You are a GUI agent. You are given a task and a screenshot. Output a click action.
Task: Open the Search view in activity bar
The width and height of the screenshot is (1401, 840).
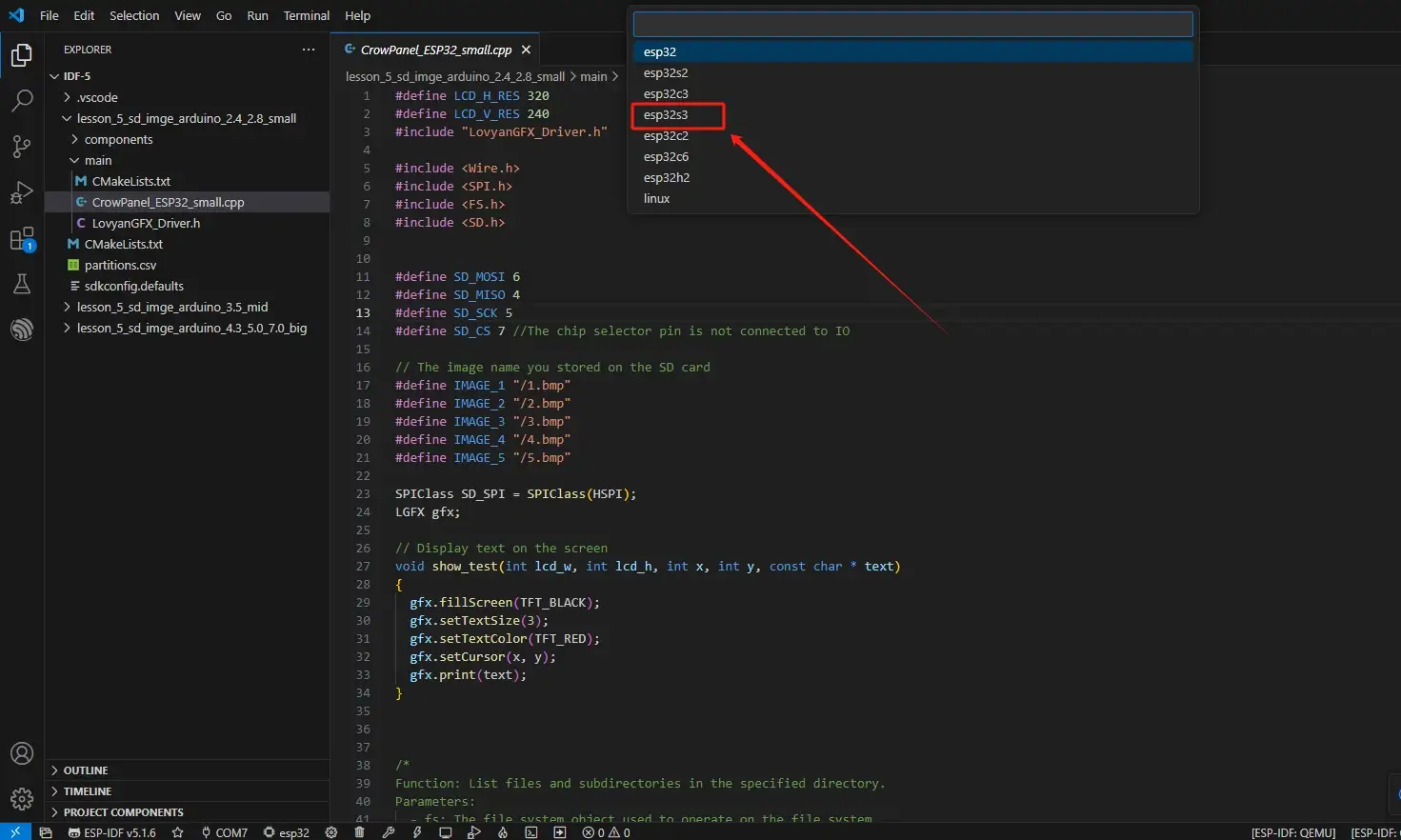coord(21,100)
